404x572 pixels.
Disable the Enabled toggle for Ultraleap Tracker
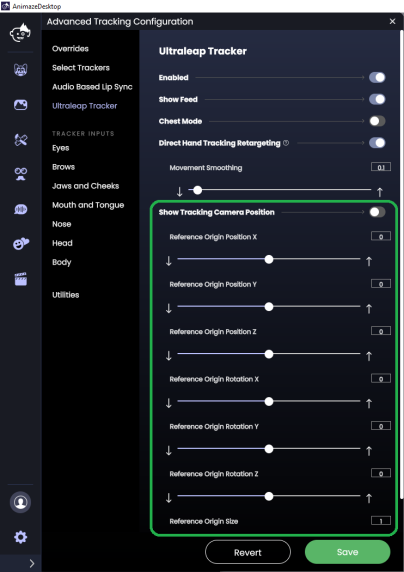(377, 77)
